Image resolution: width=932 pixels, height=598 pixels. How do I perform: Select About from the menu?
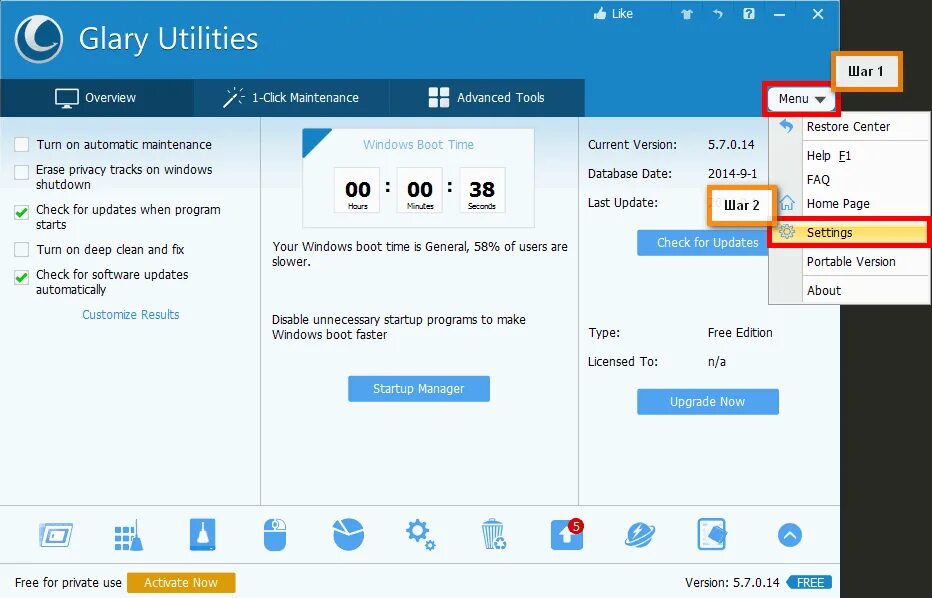[850, 291]
